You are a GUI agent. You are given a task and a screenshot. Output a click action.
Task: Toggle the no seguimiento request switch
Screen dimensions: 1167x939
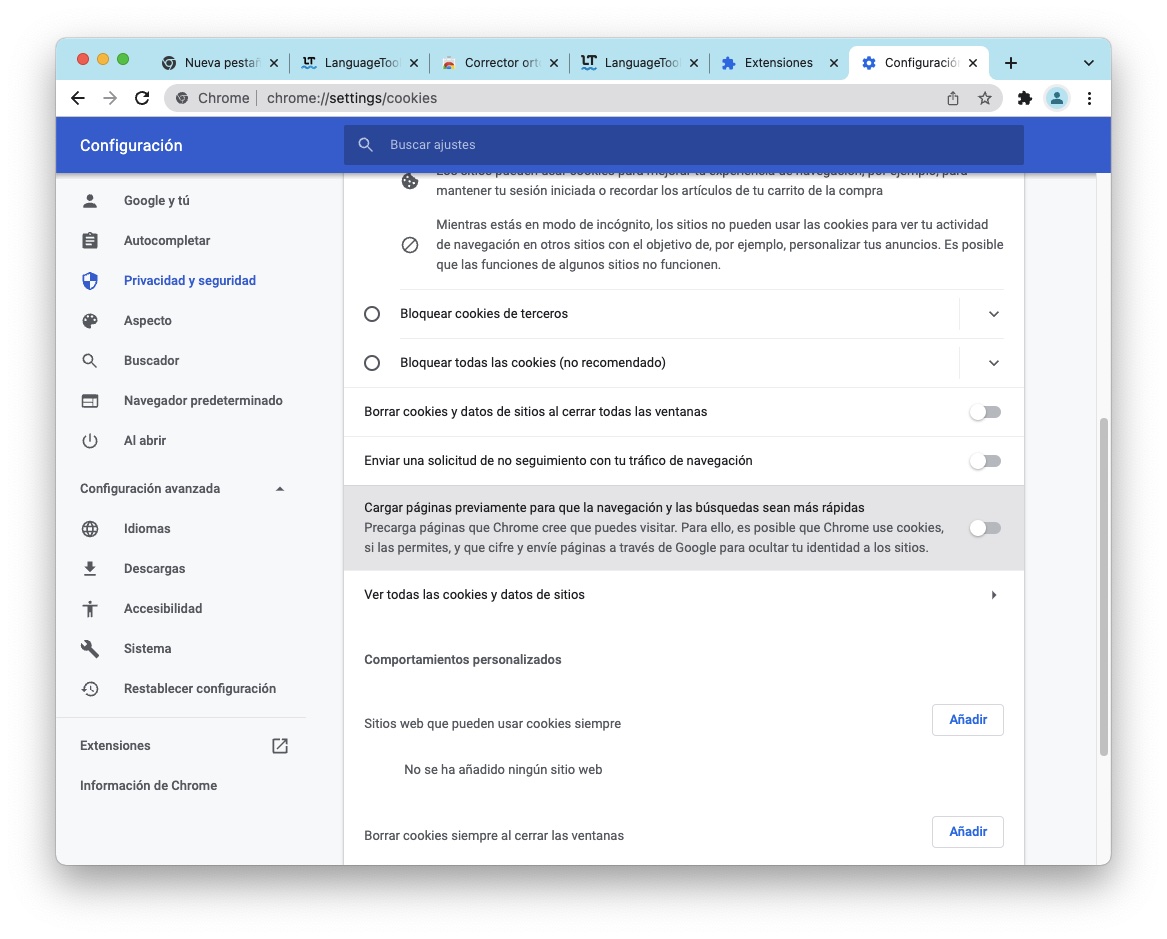(x=984, y=461)
